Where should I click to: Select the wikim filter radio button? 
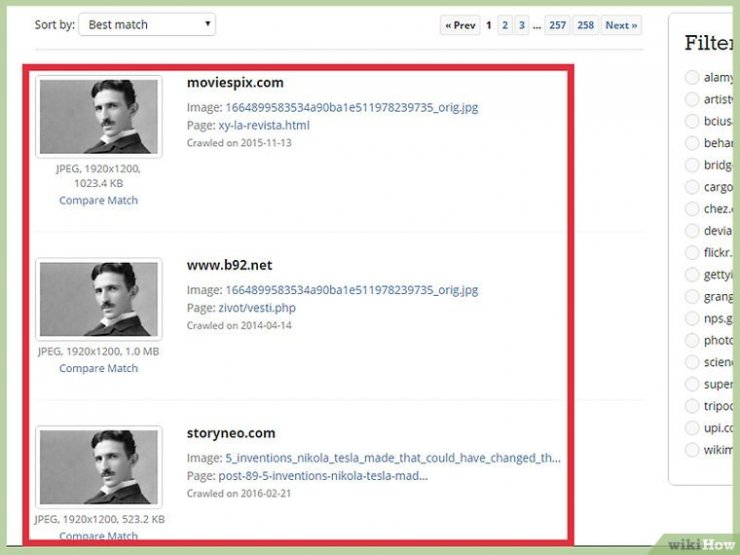click(x=692, y=450)
